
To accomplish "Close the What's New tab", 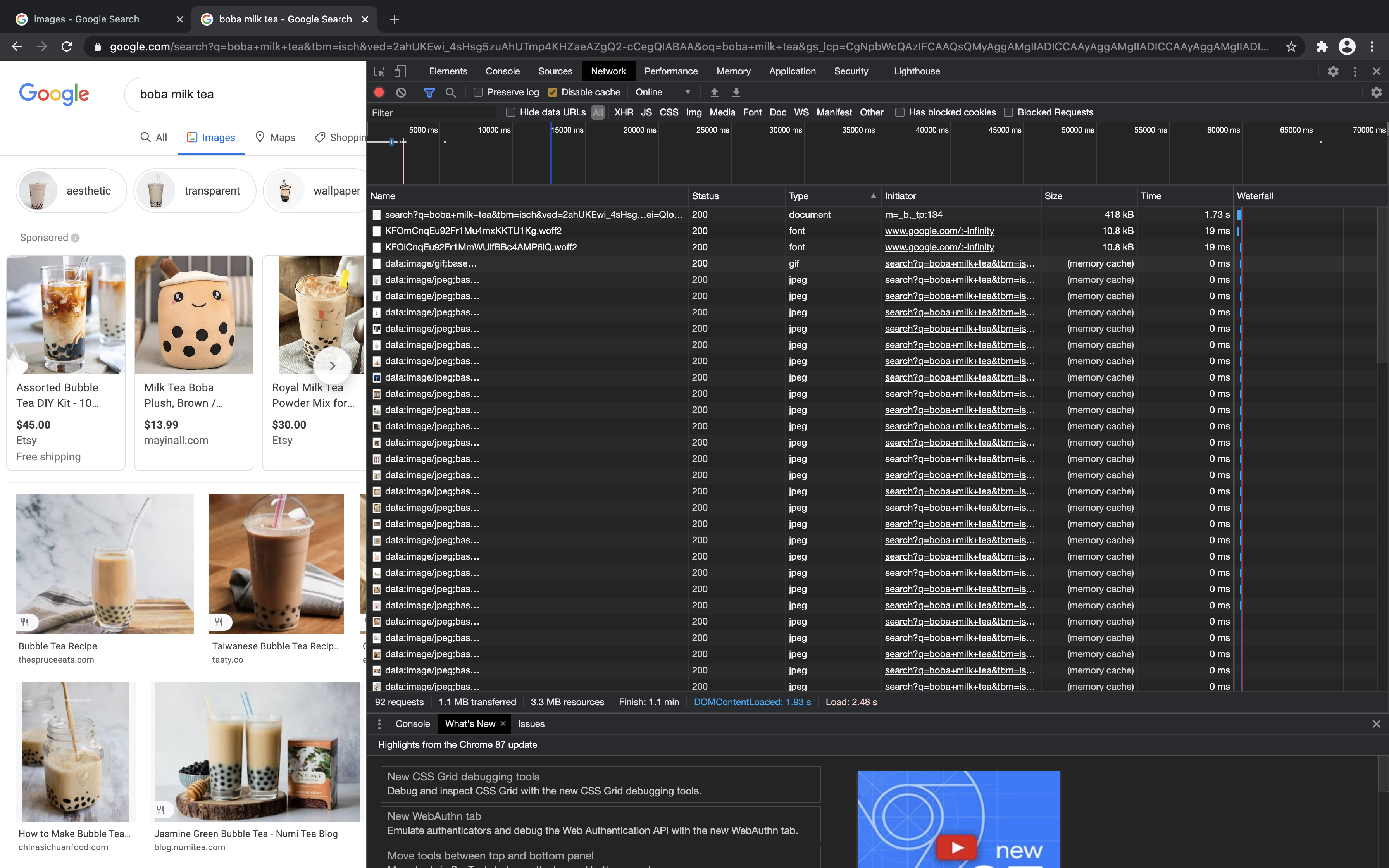I will pos(503,723).
